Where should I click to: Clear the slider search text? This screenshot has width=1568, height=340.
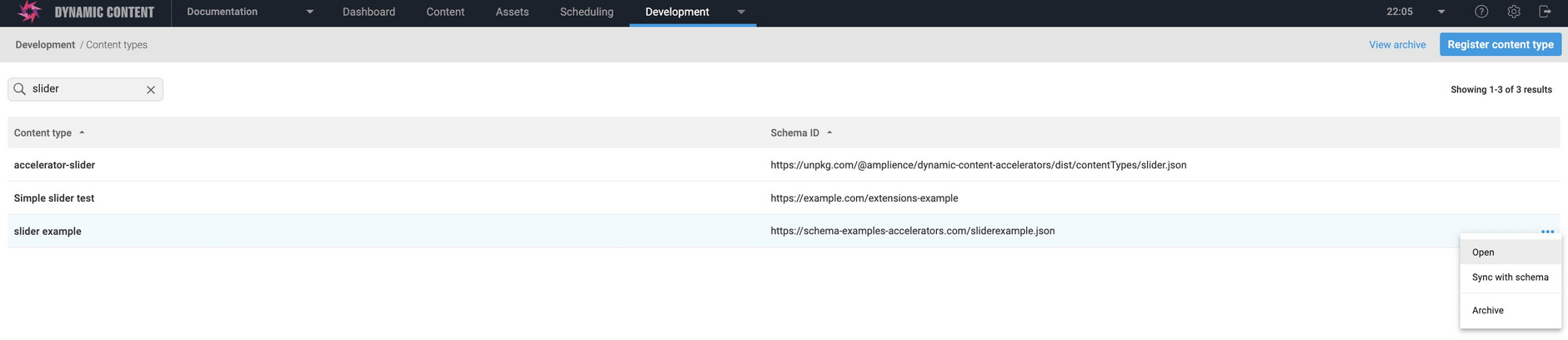[x=151, y=90]
